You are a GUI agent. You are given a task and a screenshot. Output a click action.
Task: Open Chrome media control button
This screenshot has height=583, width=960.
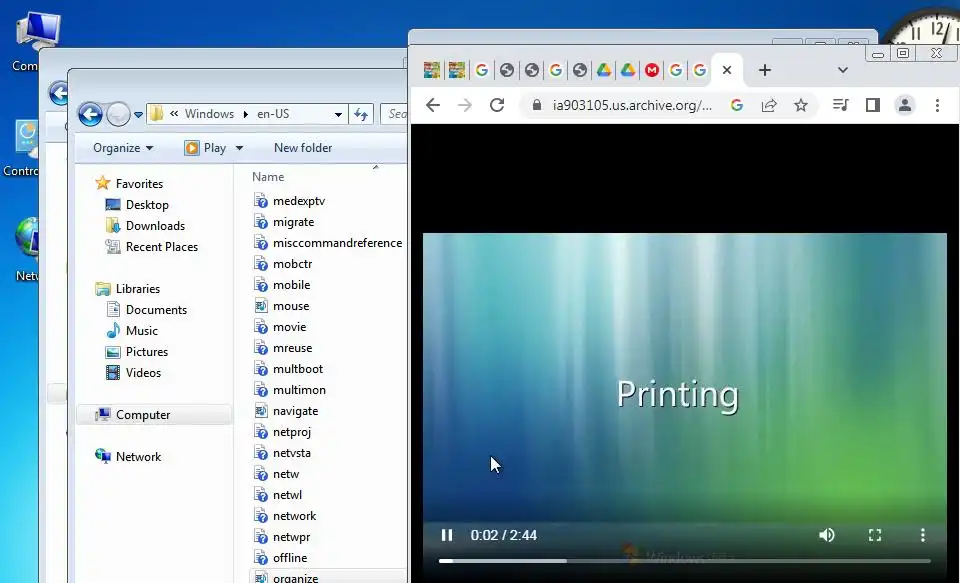[x=841, y=105]
